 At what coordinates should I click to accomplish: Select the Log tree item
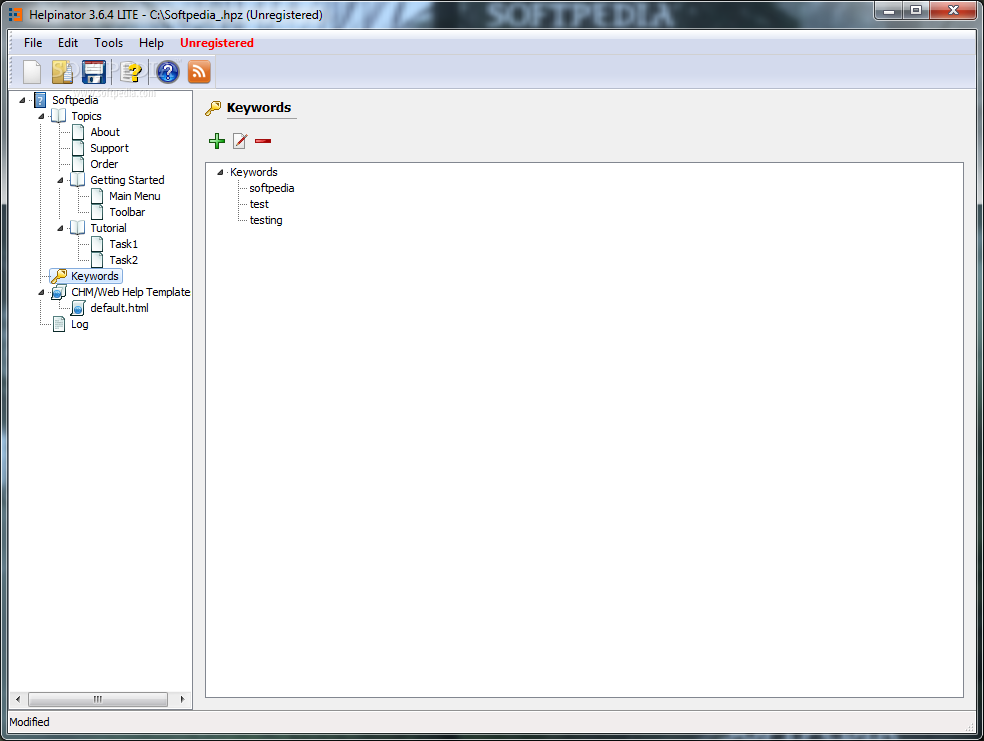(80, 324)
